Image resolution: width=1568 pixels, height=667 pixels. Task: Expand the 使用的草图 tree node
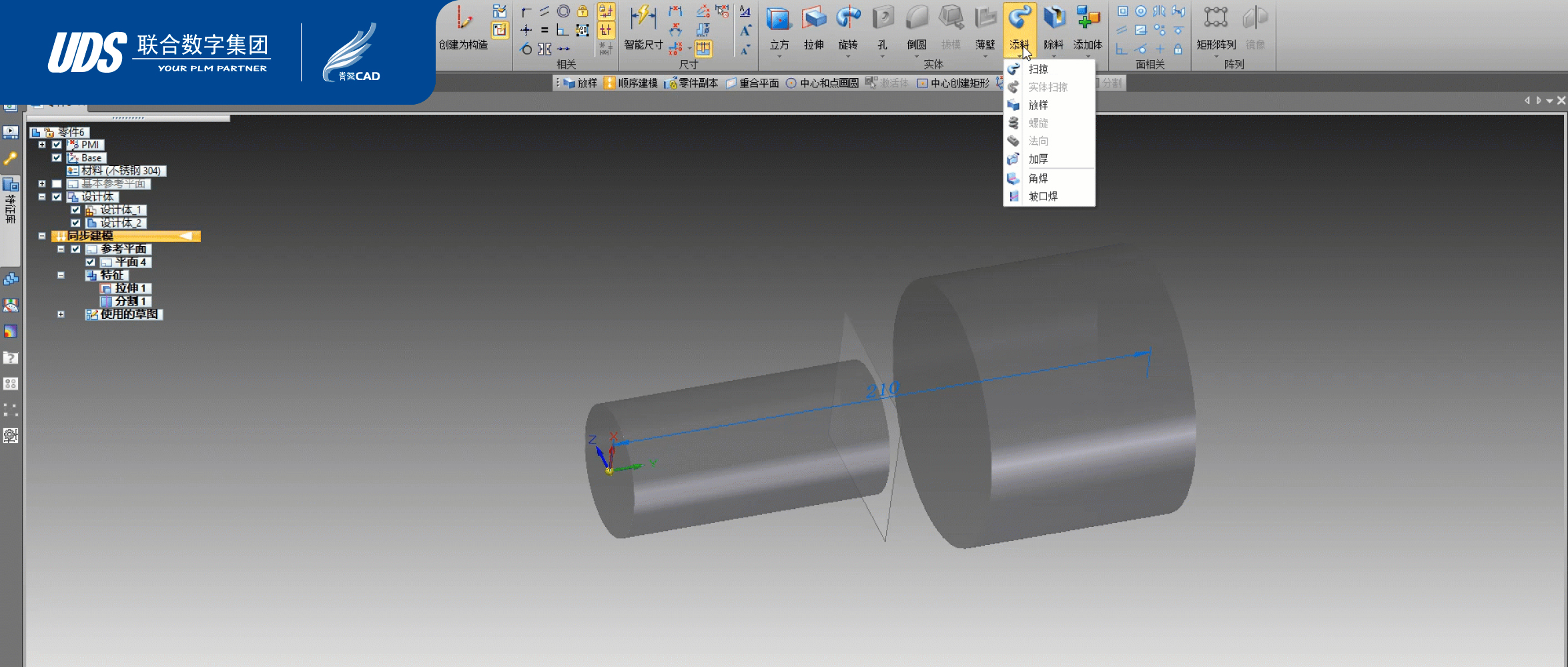[61, 314]
